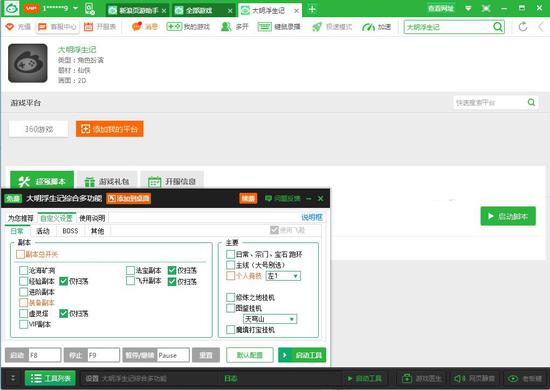Switch to the 游戏礼包 tab

pos(107,181)
